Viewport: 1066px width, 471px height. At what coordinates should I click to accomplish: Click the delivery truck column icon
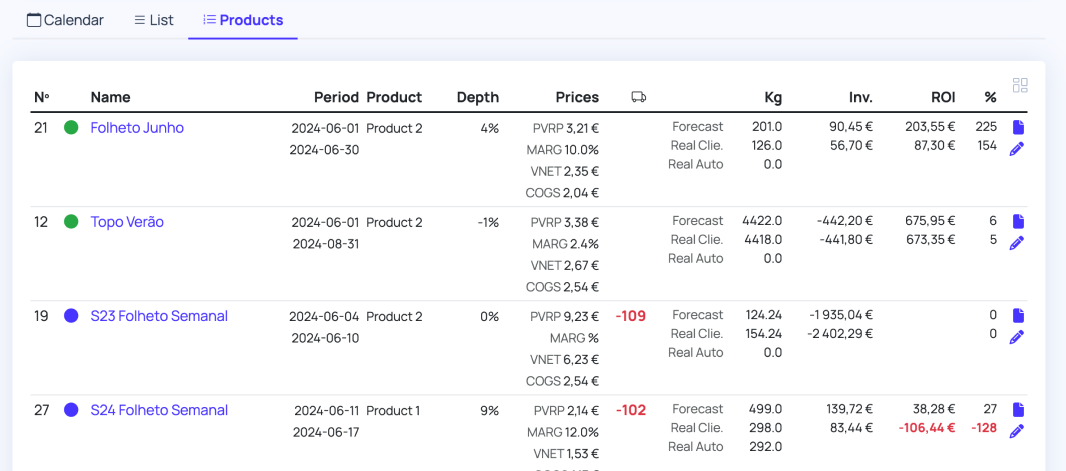638,97
